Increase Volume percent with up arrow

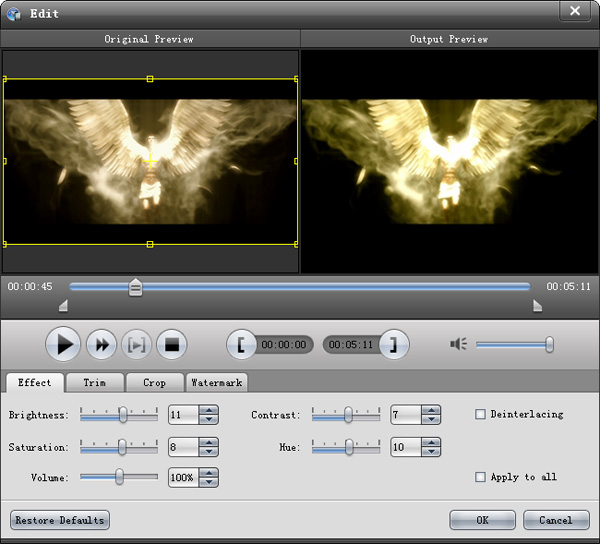(x=209, y=473)
